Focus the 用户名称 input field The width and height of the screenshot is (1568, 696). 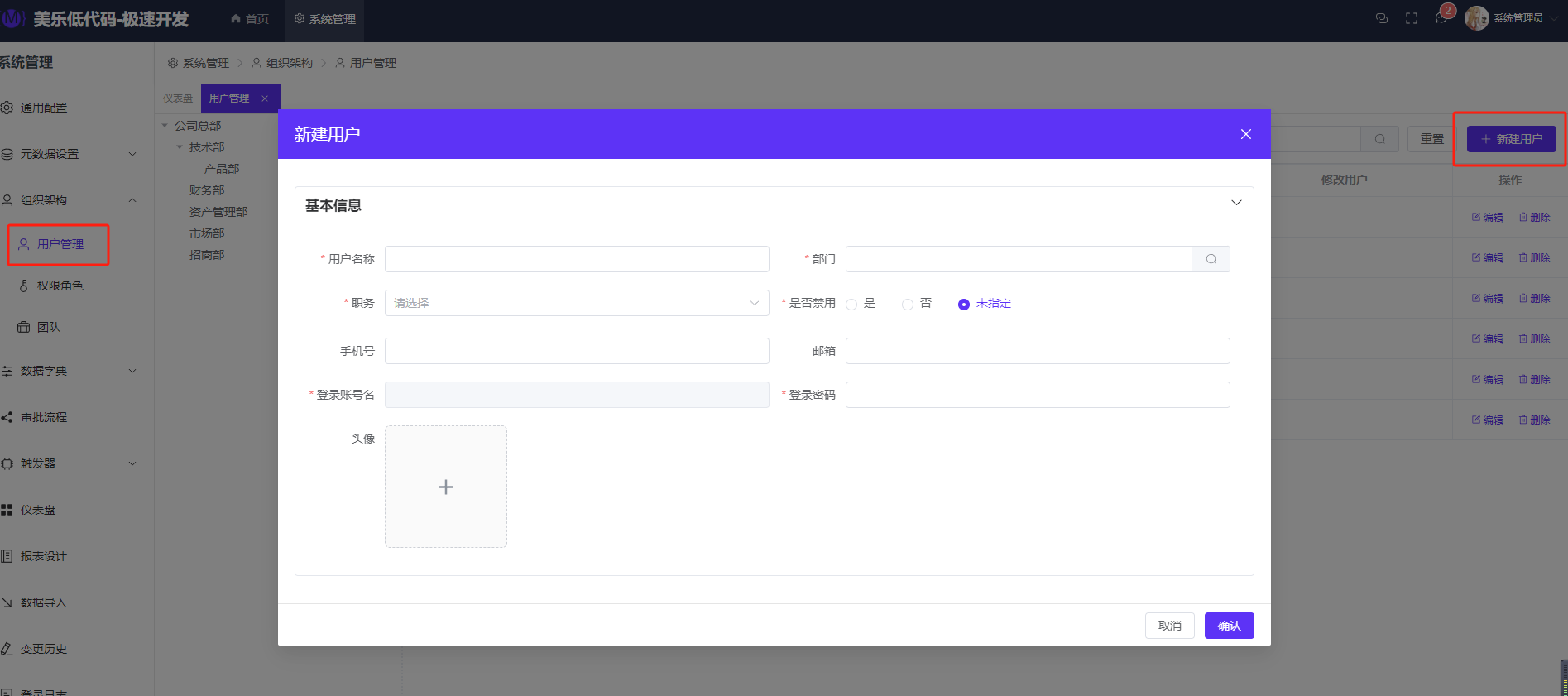(577, 259)
